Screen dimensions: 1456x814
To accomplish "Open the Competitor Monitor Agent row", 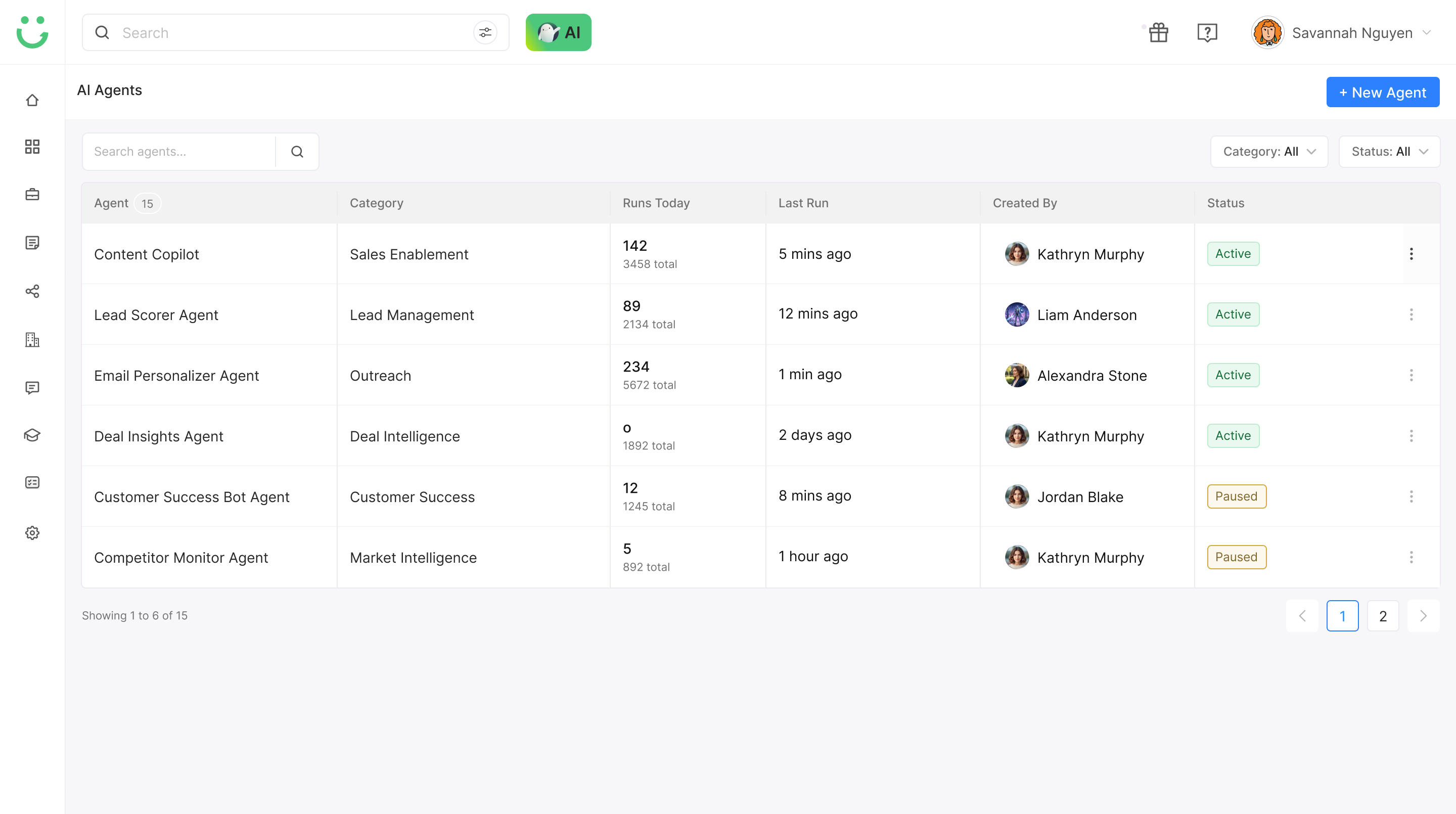I will click(761, 557).
